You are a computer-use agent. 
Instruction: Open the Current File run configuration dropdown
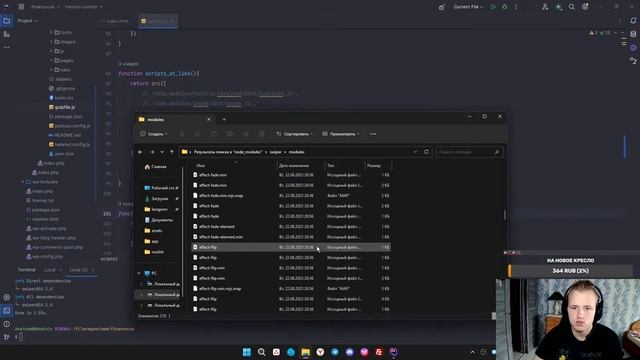pos(469,7)
